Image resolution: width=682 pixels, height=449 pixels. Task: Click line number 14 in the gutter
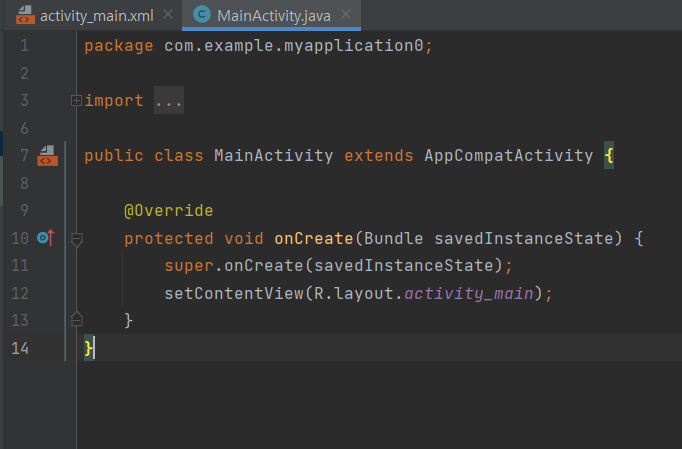click(20, 348)
